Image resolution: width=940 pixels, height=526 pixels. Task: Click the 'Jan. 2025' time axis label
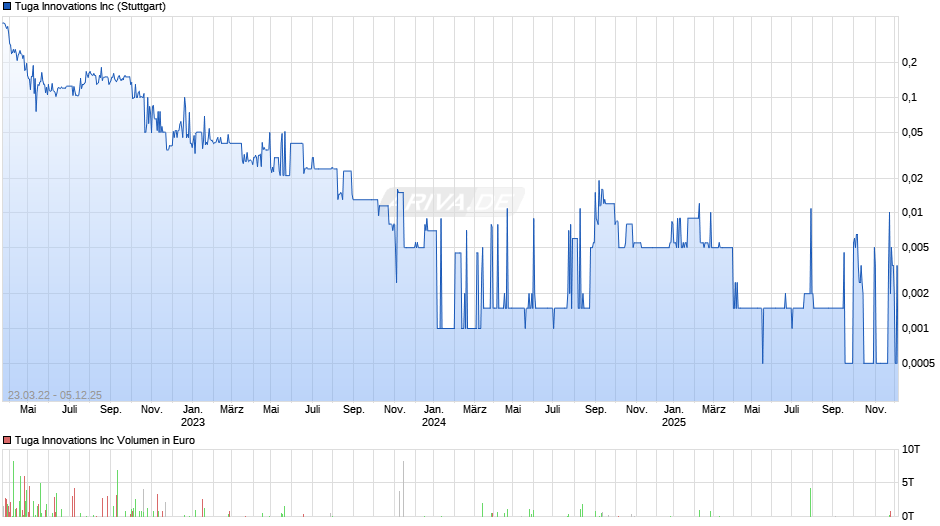pos(674,416)
